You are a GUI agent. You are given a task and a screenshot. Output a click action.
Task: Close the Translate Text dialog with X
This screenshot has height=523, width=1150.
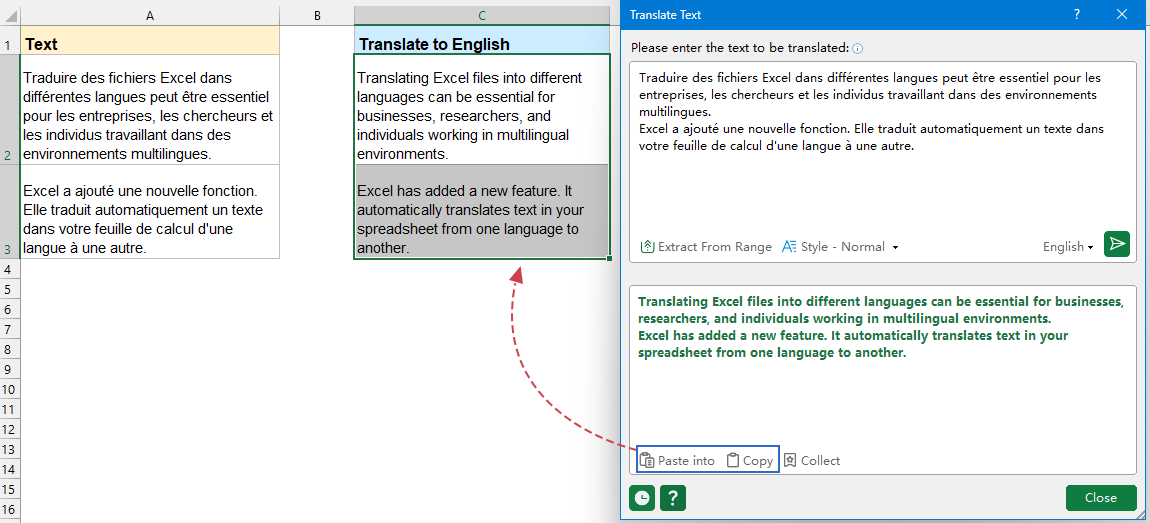(x=1121, y=14)
